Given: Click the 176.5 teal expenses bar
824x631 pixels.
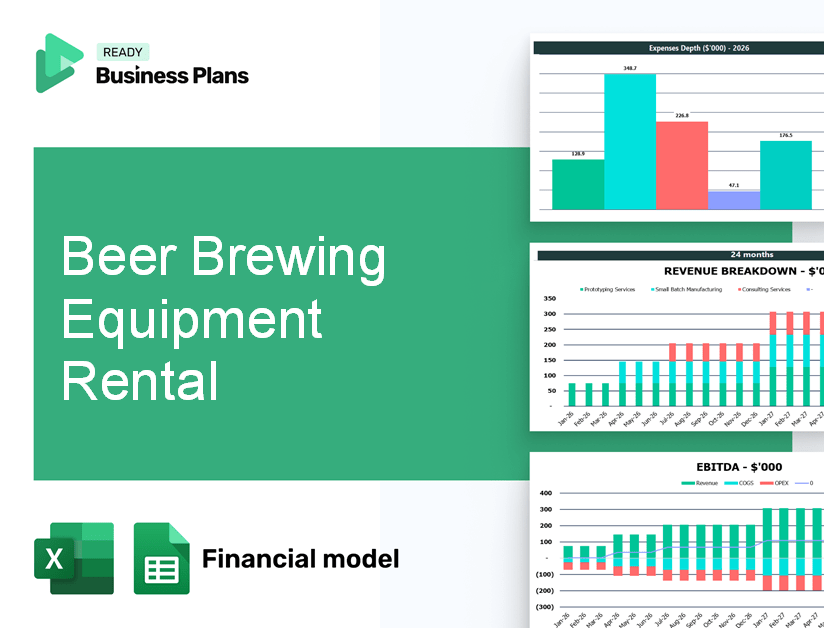Looking at the screenshot, I should point(786,175).
